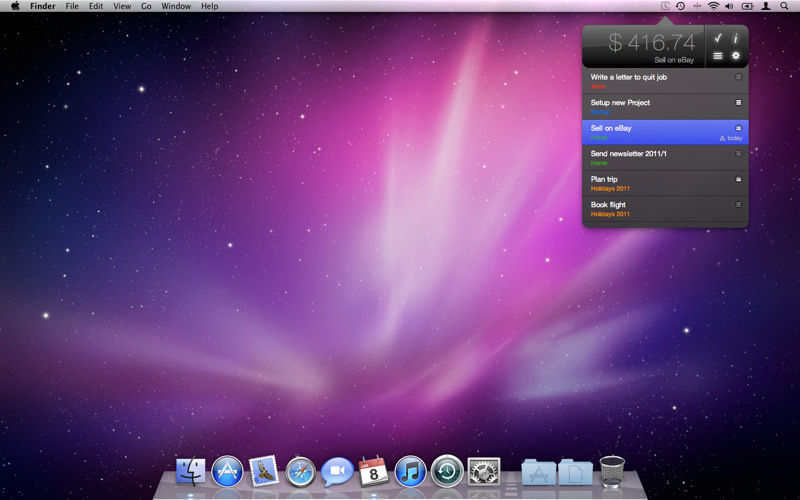Screen dimensions: 800x500
Task: Click the volume speaker icon in menu bar
Action: pos(729,6)
